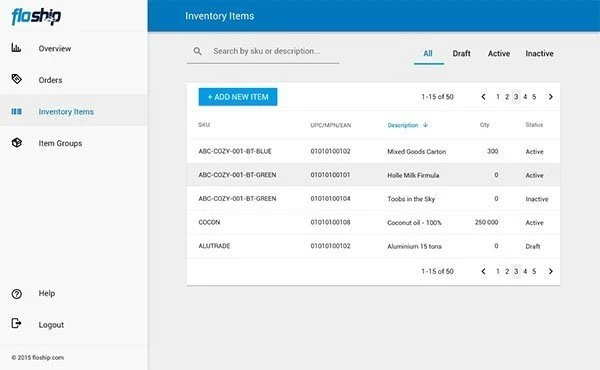This screenshot has width=600, height=370.
Task: Select page 2 in top pagination
Action: [x=507, y=97]
